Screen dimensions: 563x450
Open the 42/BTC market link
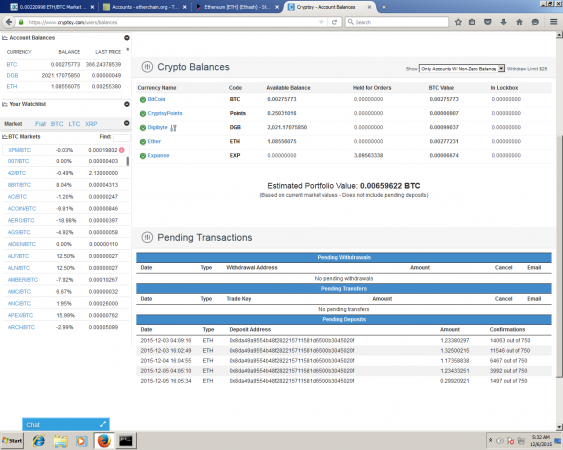coord(17,173)
